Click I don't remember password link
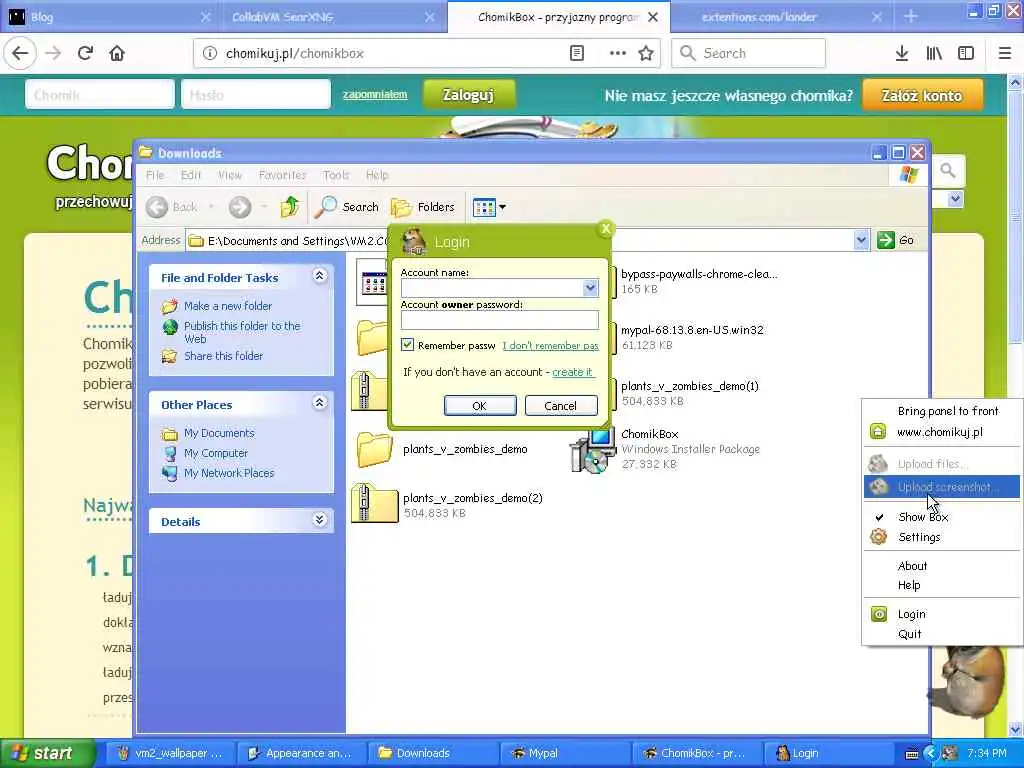The image size is (1024, 768). tap(551, 345)
